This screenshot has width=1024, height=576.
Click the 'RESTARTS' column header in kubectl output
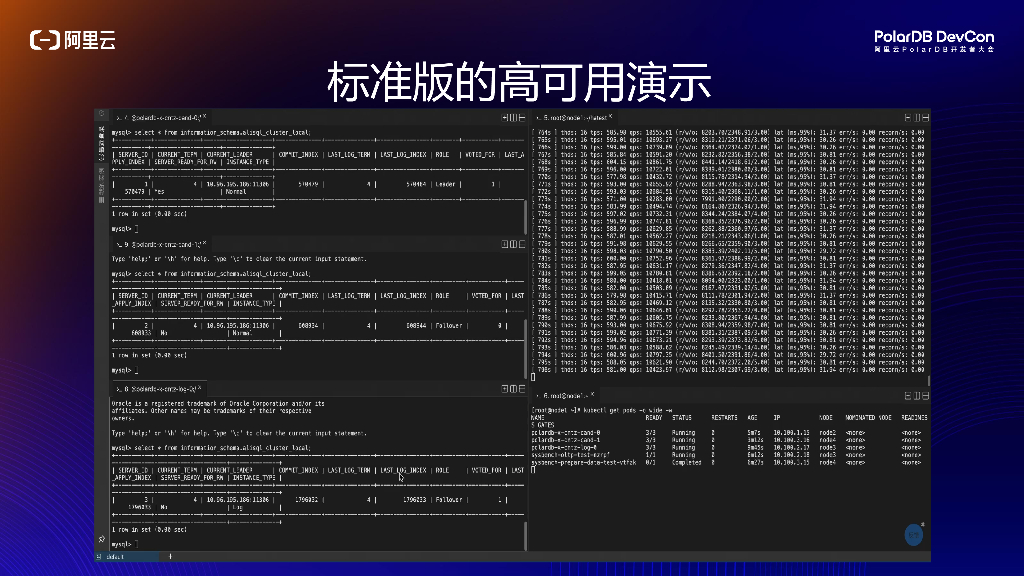[x=724, y=417]
